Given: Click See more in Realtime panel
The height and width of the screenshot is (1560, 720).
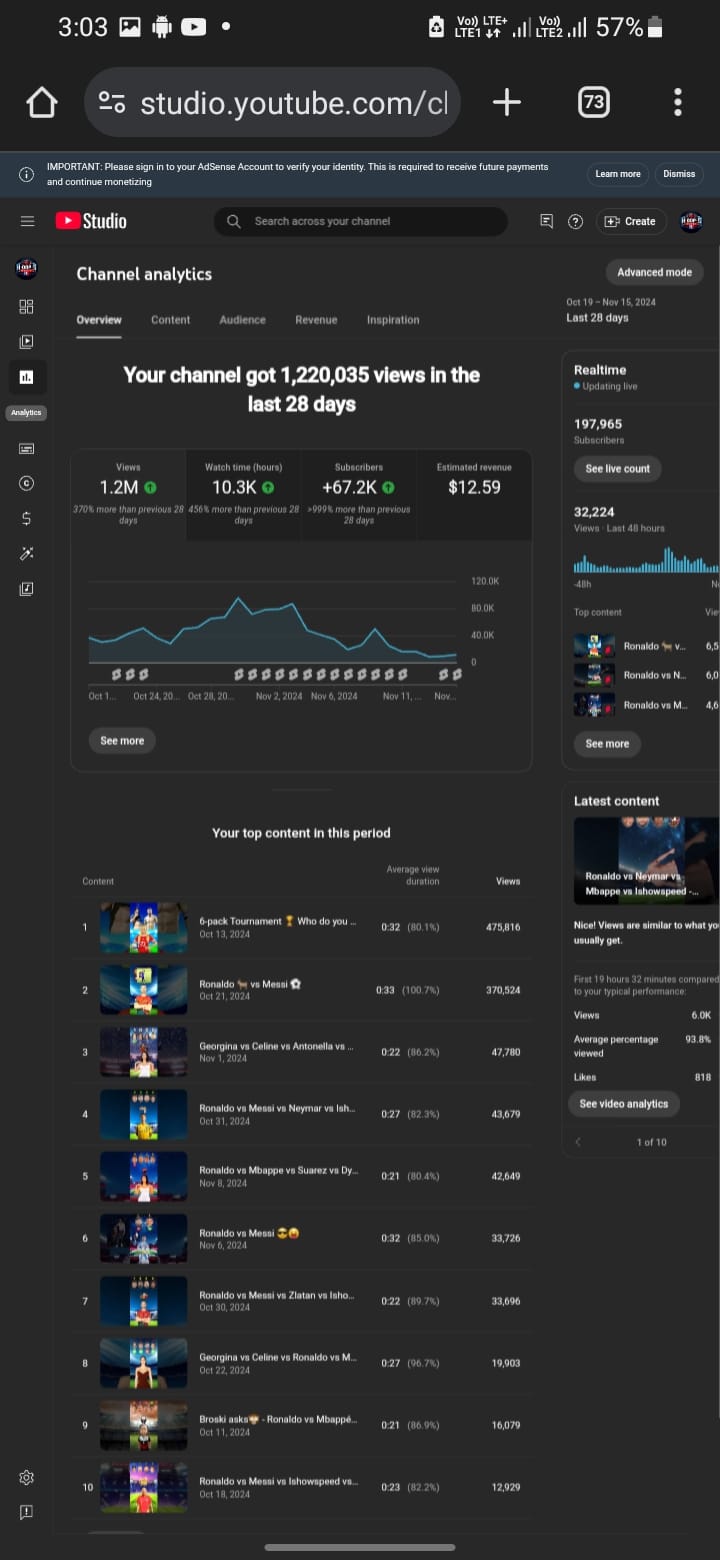Looking at the screenshot, I should point(607,744).
